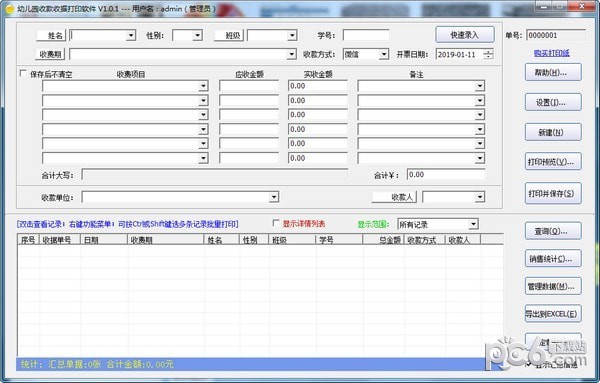
Task: Expand the third 收费项目 row dropdown
Action: (x=204, y=115)
